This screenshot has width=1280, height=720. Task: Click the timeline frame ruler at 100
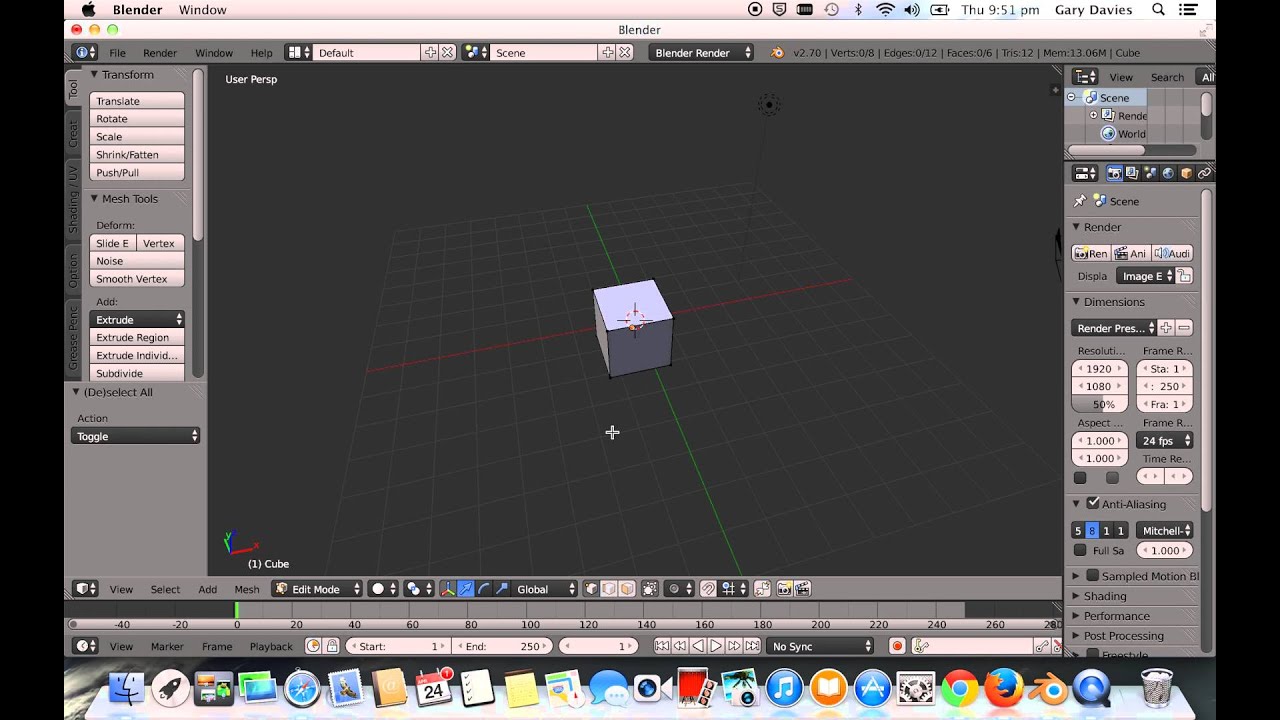click(530, 624)
